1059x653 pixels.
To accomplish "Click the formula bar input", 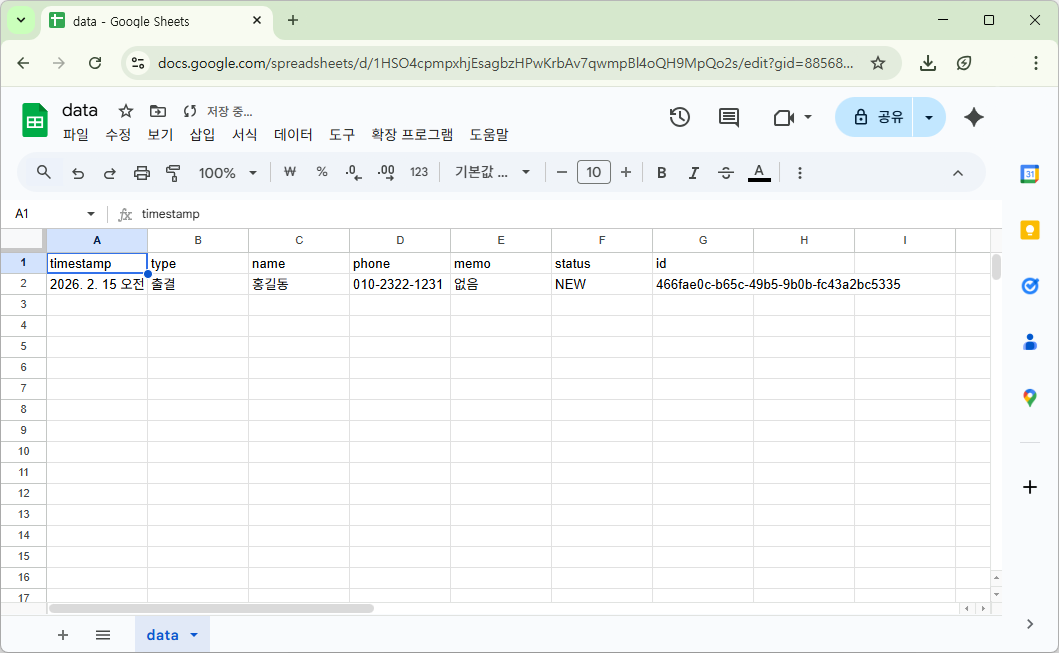I will (x=560, y=214).
